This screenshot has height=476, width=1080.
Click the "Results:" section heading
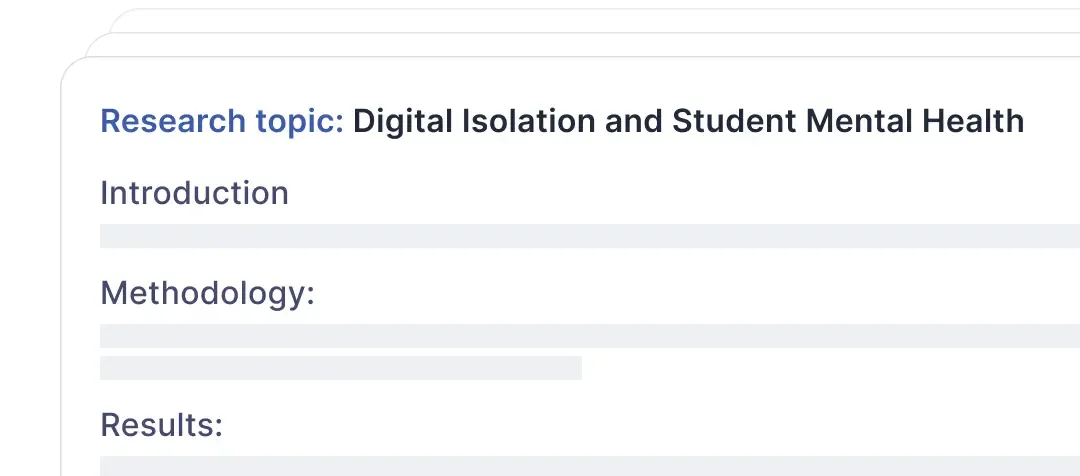point(162,425)
